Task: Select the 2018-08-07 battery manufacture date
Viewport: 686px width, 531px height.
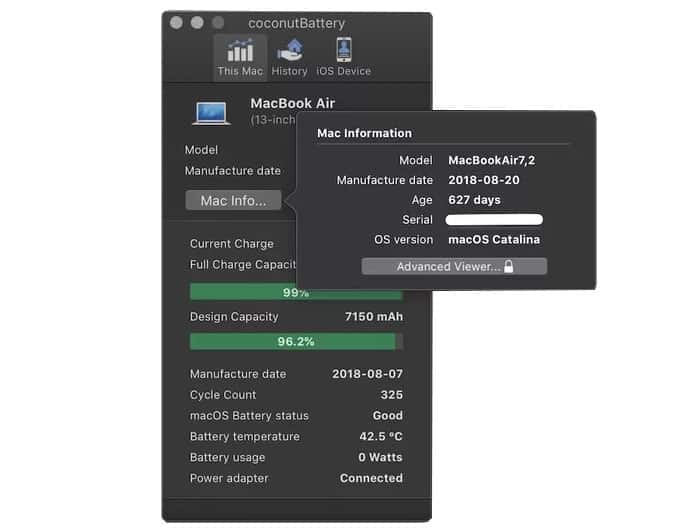Action: (368, 374)
